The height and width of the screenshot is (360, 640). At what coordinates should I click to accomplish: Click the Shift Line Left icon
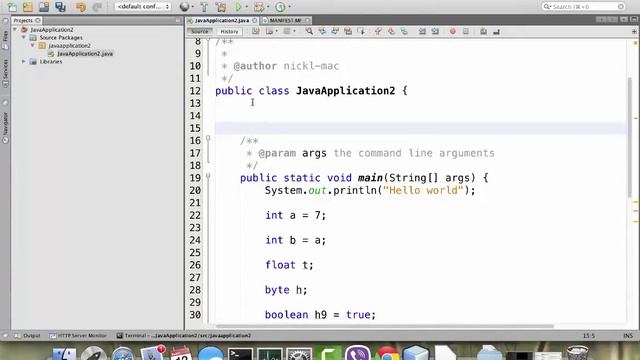[x=422, y=31]
